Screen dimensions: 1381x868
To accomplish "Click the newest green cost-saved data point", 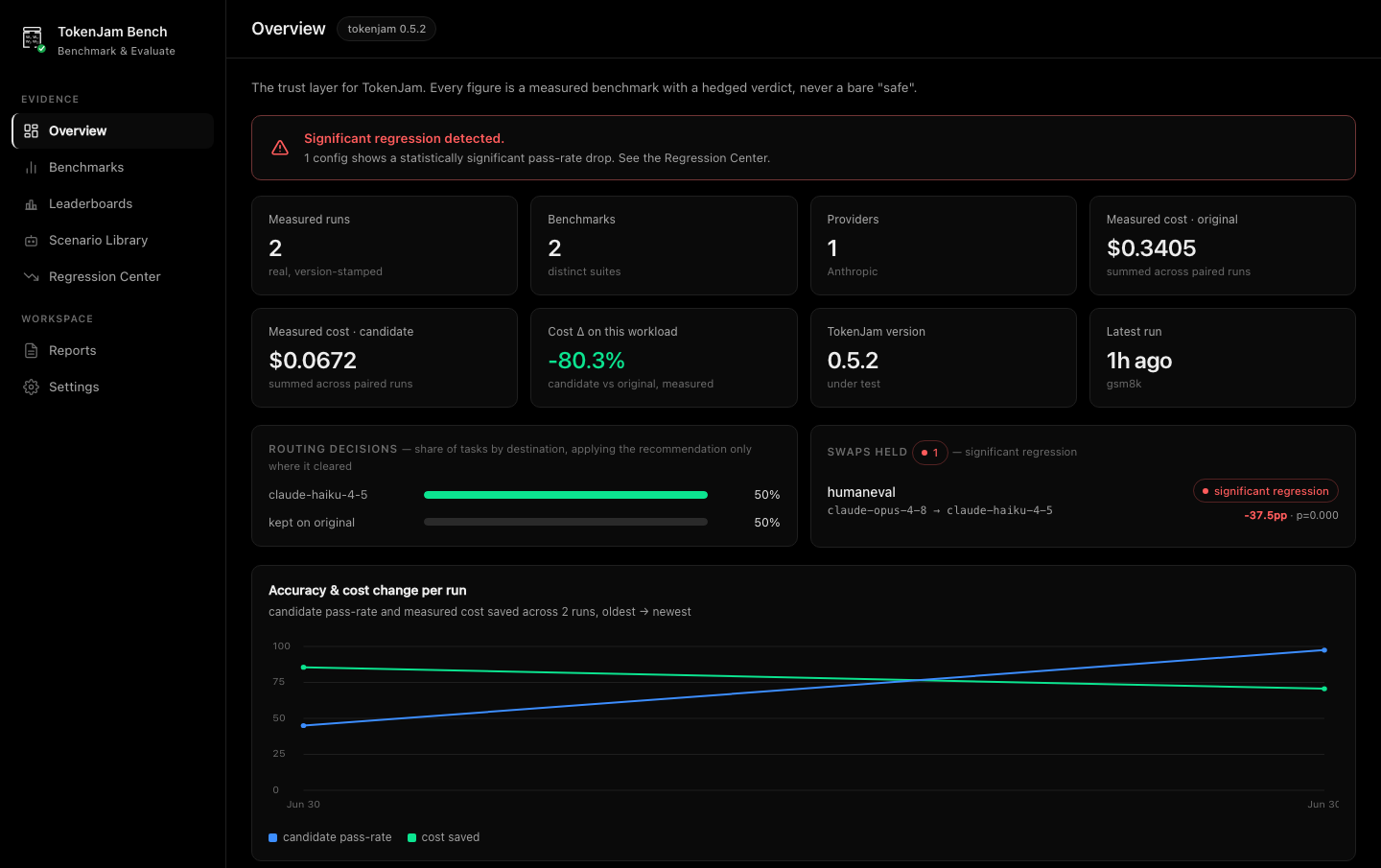I will click(1324, 689).
